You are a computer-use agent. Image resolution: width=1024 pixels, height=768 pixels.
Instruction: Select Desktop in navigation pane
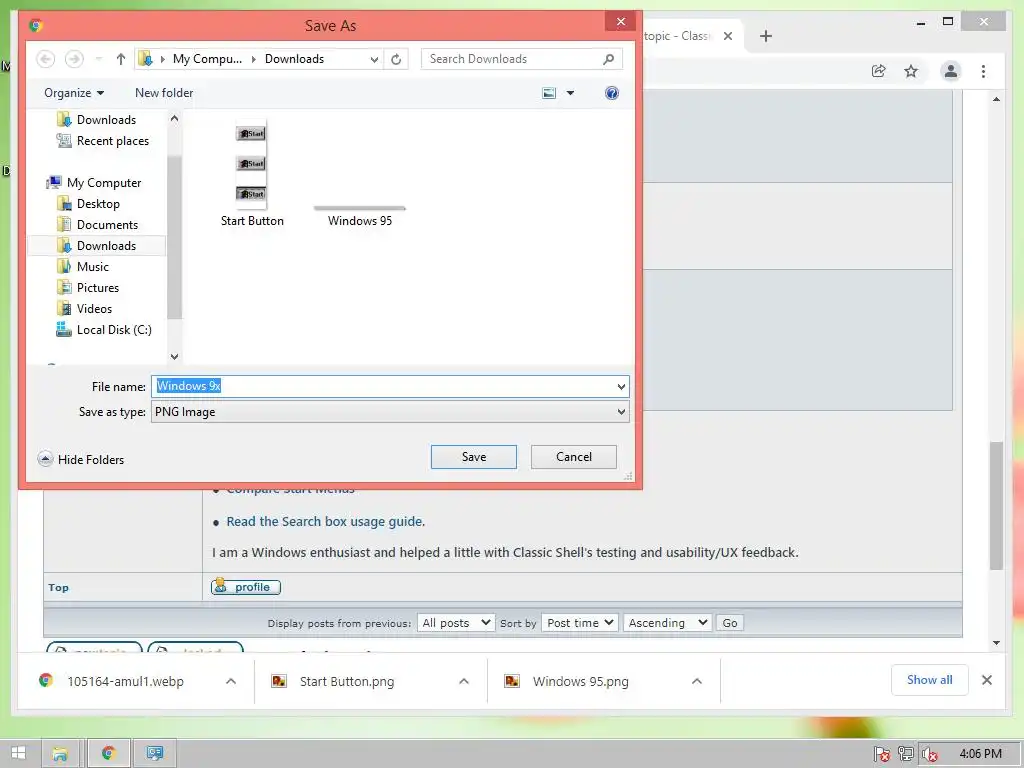click(x=88, y=204)
